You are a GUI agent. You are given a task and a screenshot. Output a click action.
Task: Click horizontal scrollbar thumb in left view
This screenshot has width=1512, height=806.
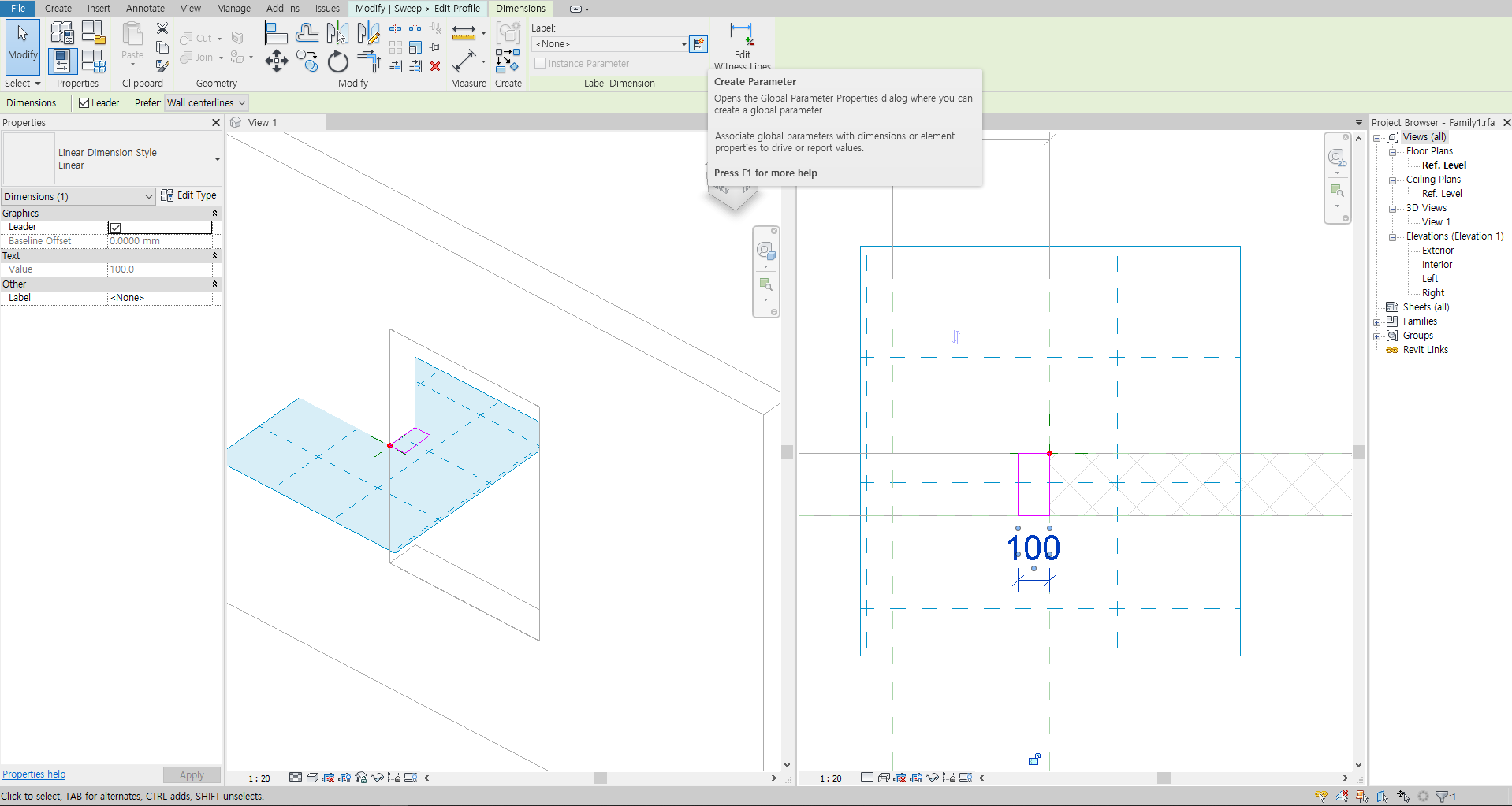600,778
